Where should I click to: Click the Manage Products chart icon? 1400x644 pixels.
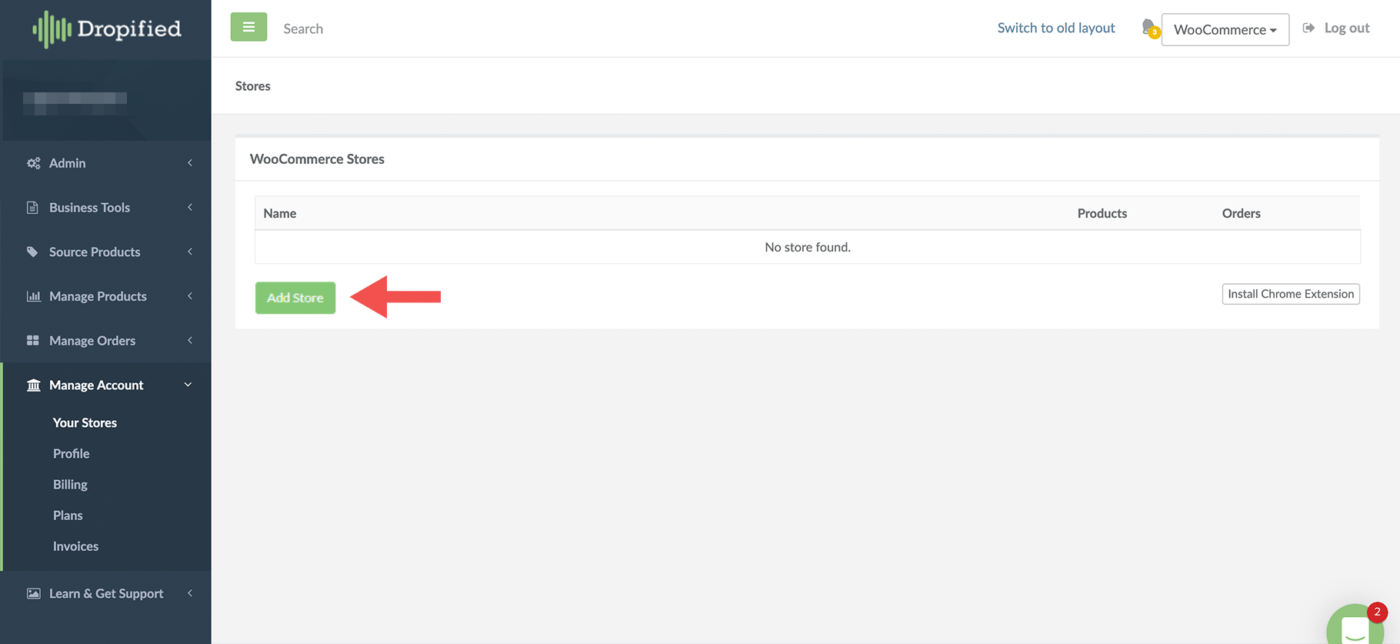click(33, 296)
